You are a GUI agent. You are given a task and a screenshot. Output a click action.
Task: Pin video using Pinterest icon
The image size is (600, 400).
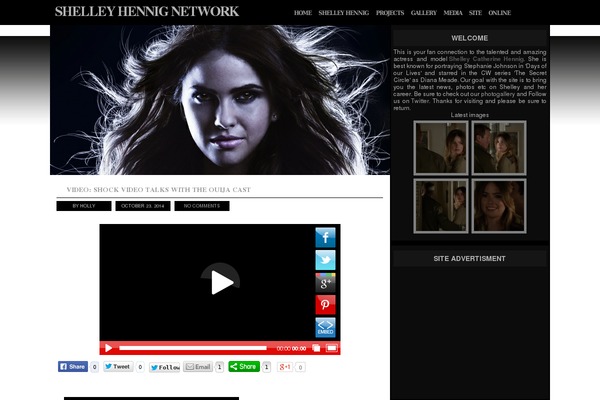click(x=325, y=305)
